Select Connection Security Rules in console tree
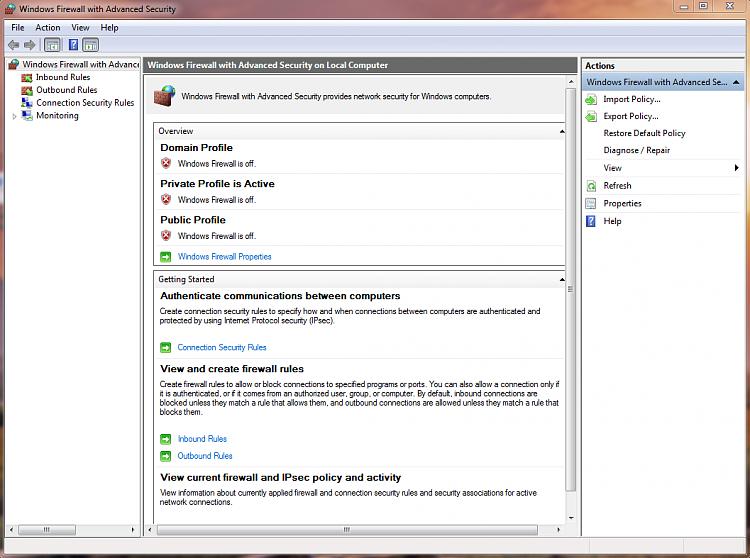This screenshot has width=750, height=558. click(x=85, y=102)
